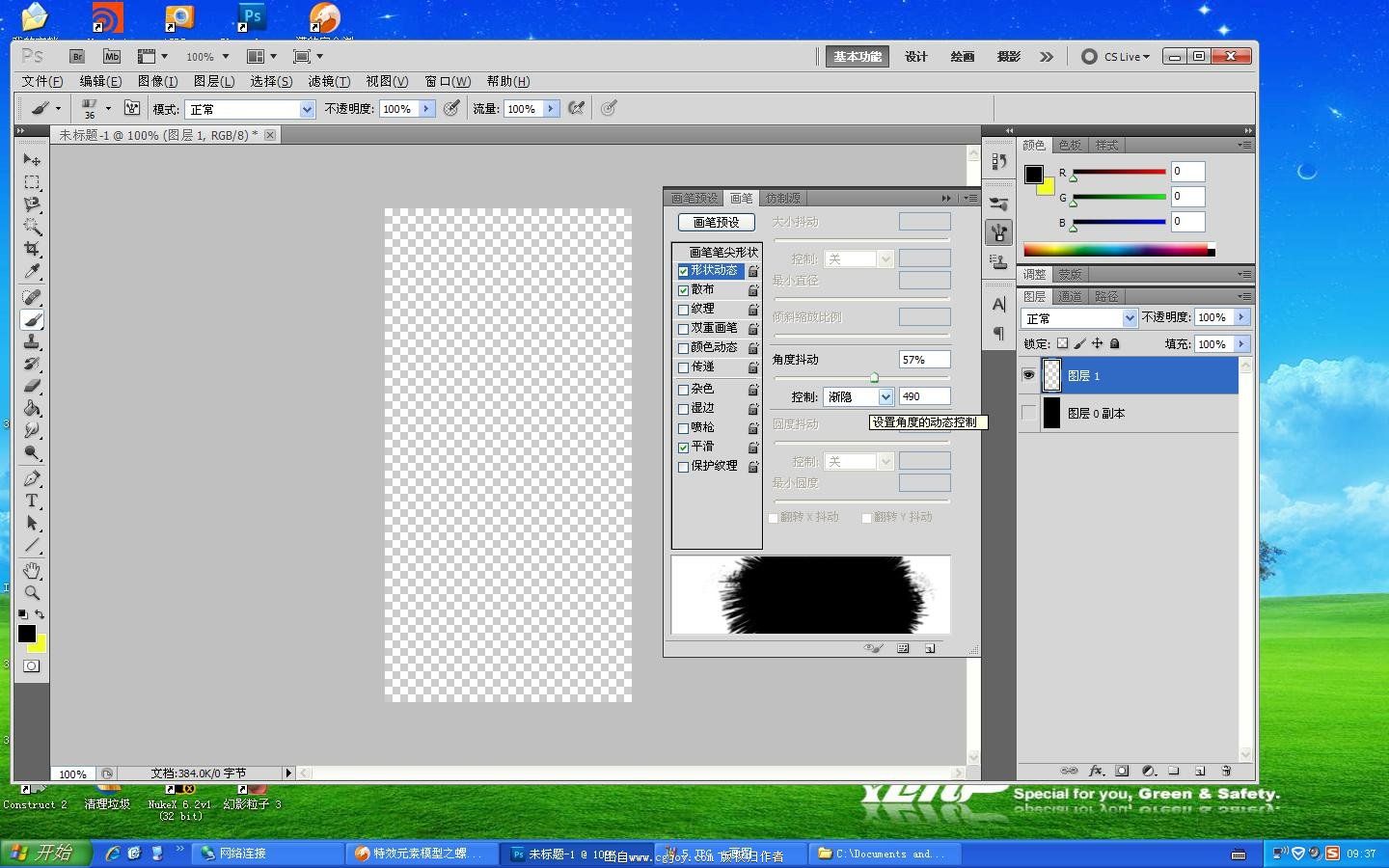This screenshot has height=868, width=1389.
Task: Enable airbrush mode in options bar
Action: pyautogui.click(x=576, y=108)
